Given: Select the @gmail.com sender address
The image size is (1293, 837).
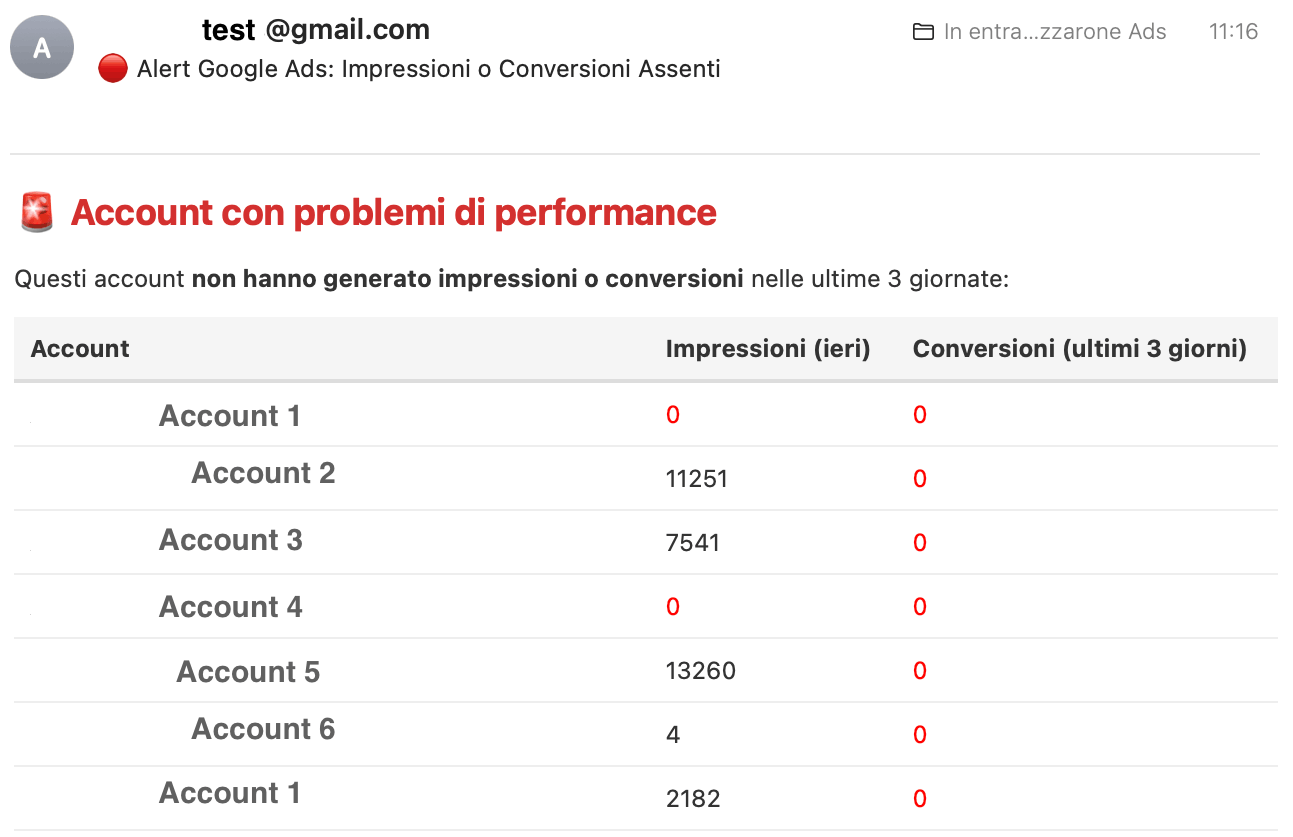Looking at the screenshot, I should [x=347, y=30].
